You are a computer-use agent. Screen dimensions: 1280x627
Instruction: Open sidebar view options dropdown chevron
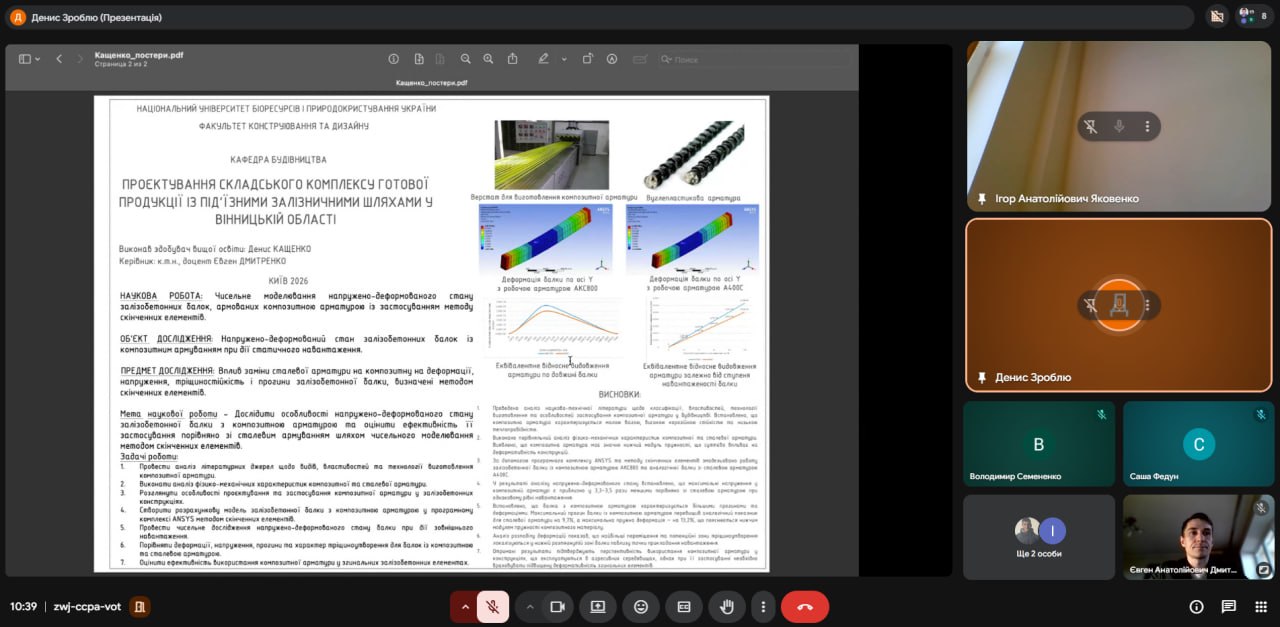tap(38, 59)
